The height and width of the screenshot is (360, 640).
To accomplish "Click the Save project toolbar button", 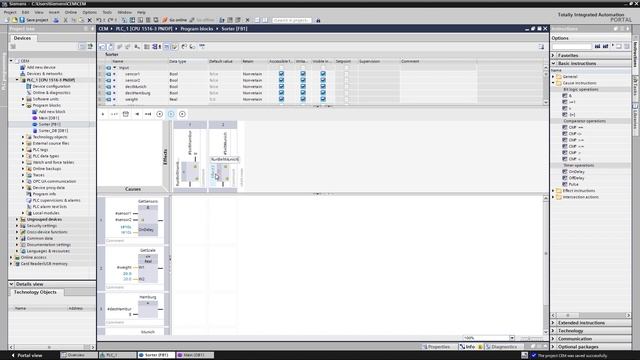I will 33,20.
